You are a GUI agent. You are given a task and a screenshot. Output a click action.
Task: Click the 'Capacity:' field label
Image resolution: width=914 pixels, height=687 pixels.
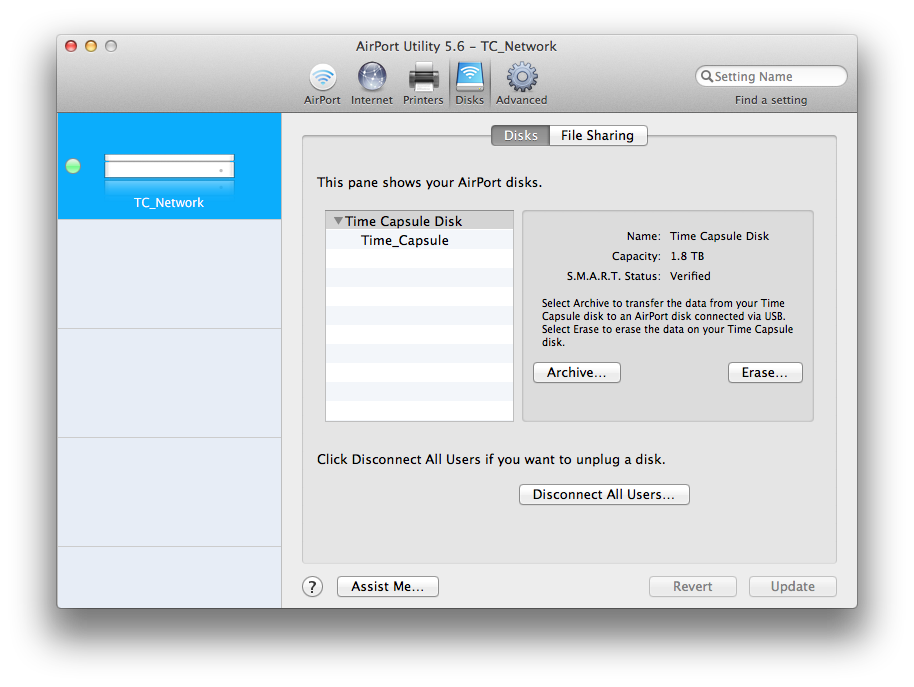click(636, 256)
